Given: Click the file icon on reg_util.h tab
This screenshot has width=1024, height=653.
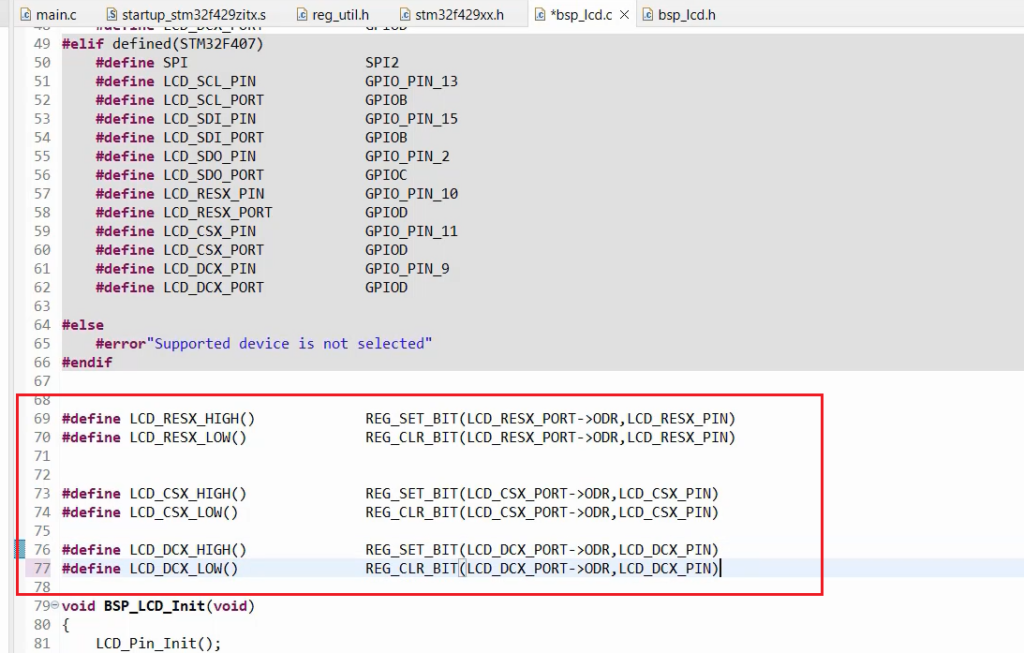Looking at the screenshot, I should click(302, 14).
